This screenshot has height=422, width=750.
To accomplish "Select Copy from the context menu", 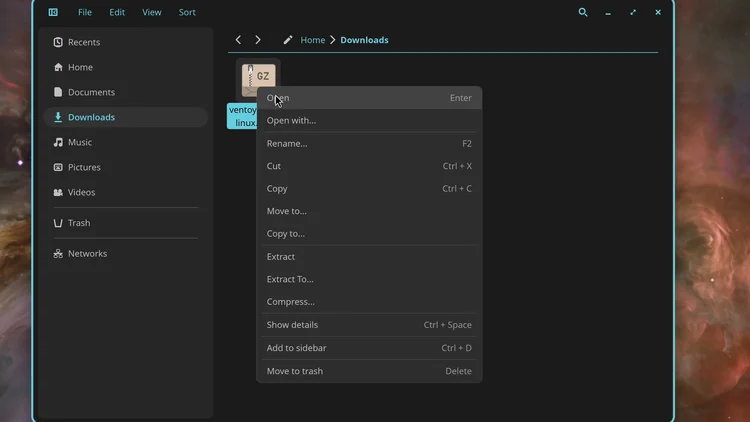I will (369, 189).
